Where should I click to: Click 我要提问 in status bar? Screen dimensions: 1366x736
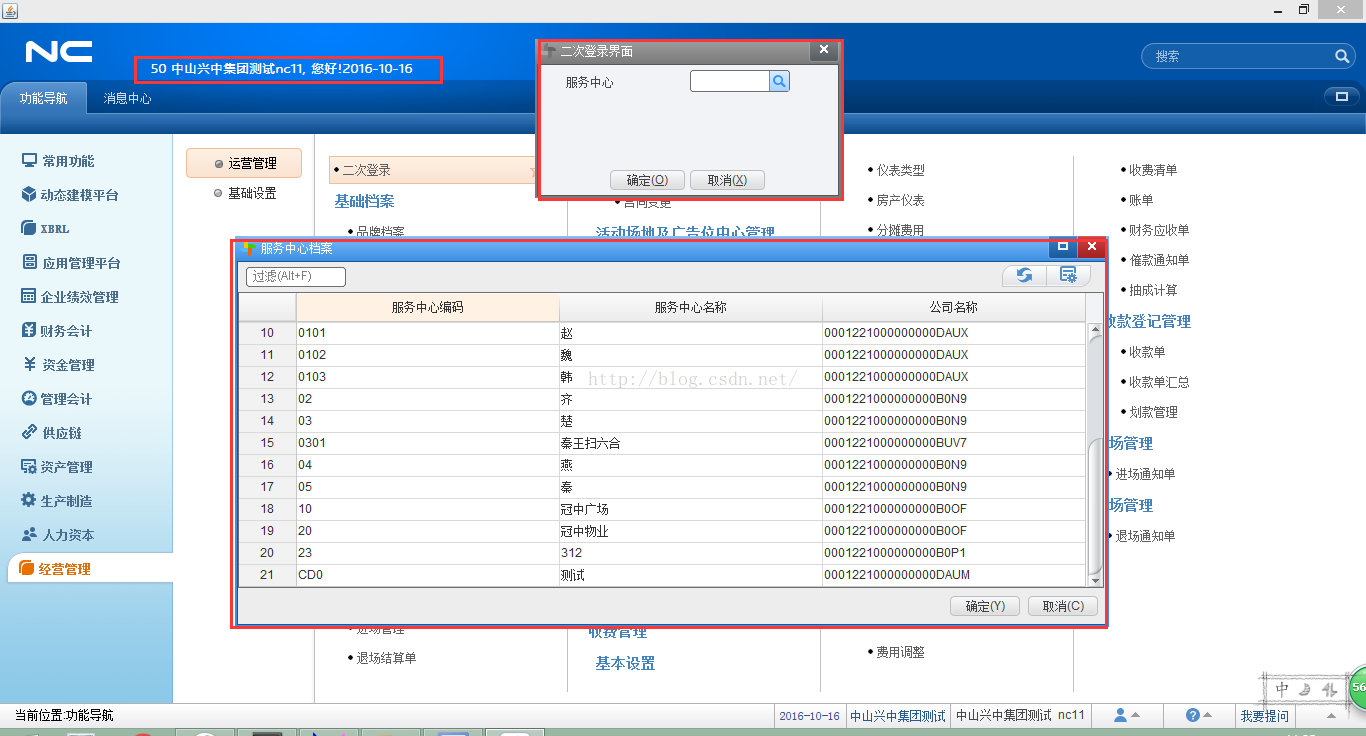(1265, 716)
